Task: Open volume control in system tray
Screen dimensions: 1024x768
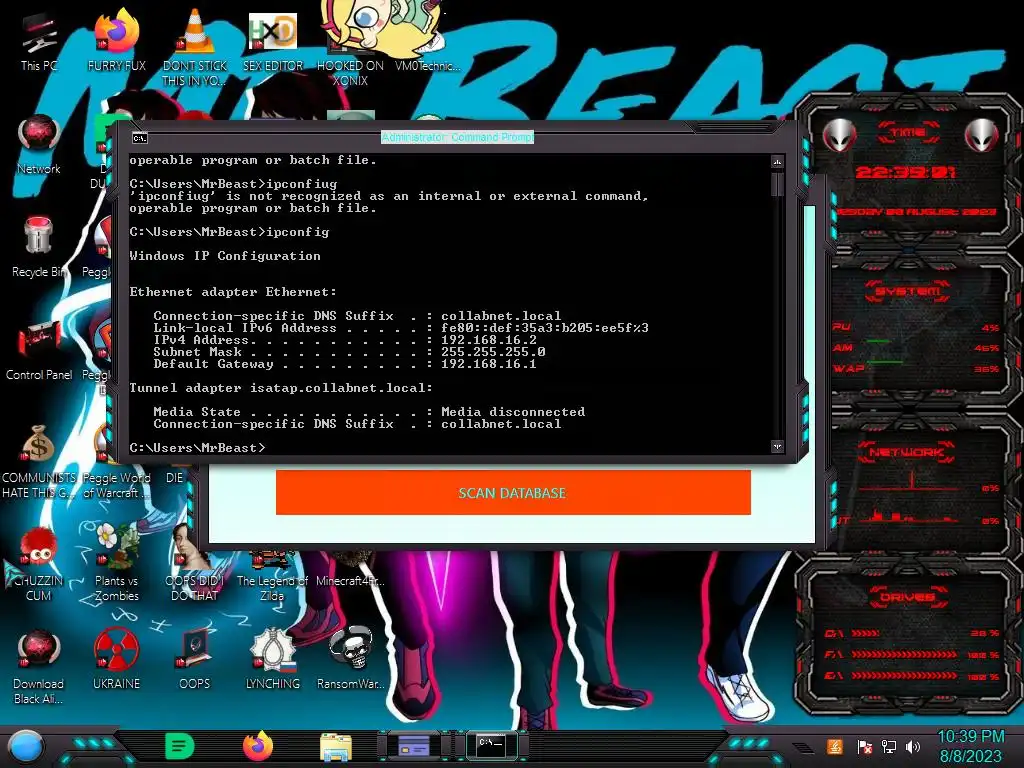Action: coord(913,746)
